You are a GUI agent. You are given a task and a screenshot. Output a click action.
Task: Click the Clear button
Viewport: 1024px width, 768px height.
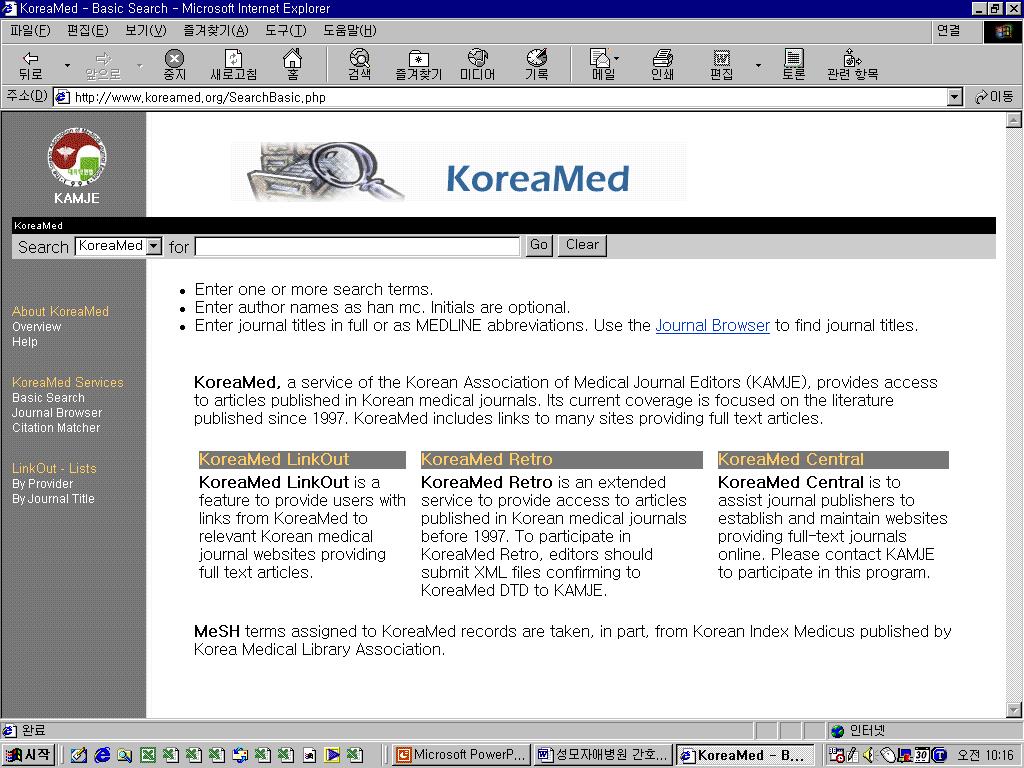point(582,246)
